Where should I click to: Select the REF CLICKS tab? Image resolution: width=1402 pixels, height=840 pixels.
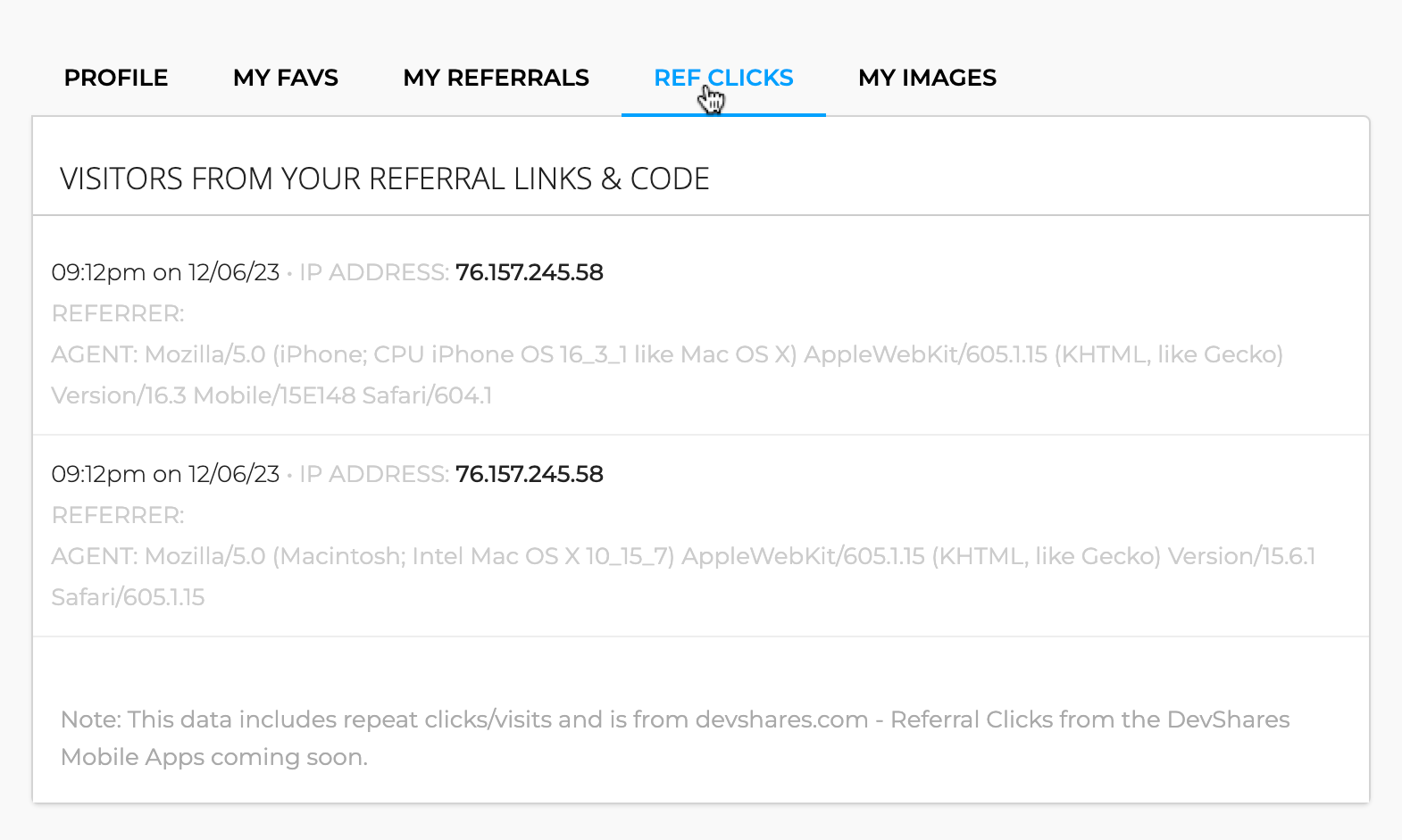pyautogui.click(x=723, y=79)
